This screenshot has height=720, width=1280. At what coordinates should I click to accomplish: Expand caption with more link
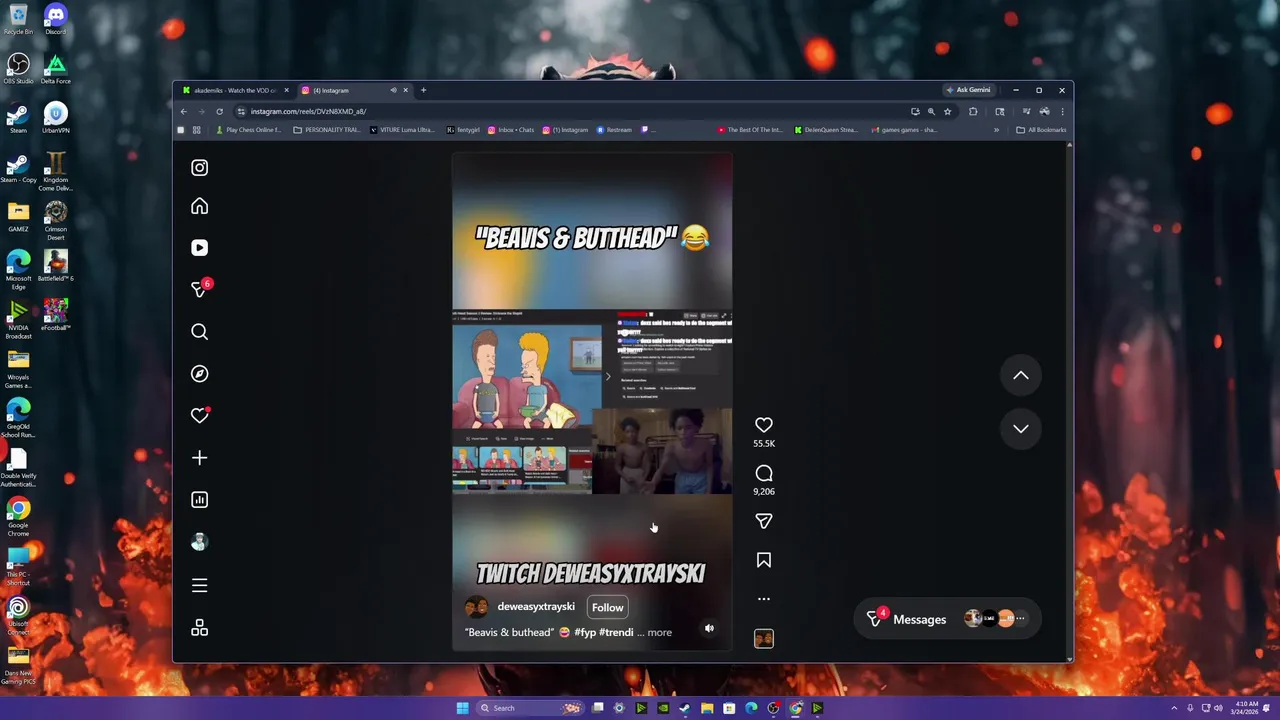[x=659, y=632]
